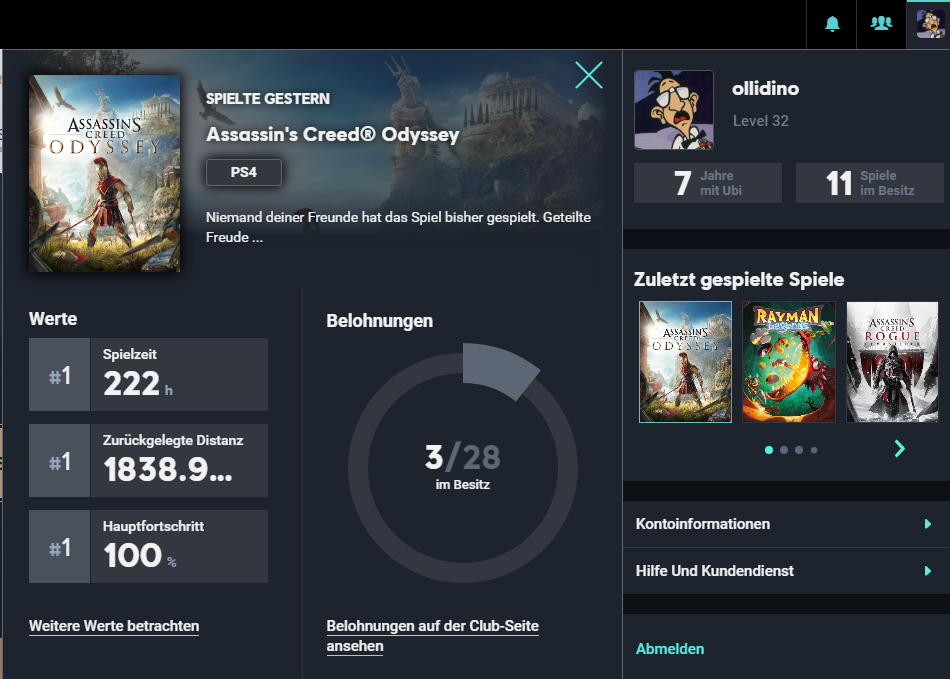Click ollidino's large profile picture
Image resolution: width=950 pixels, height=679 pixels.
674,110
